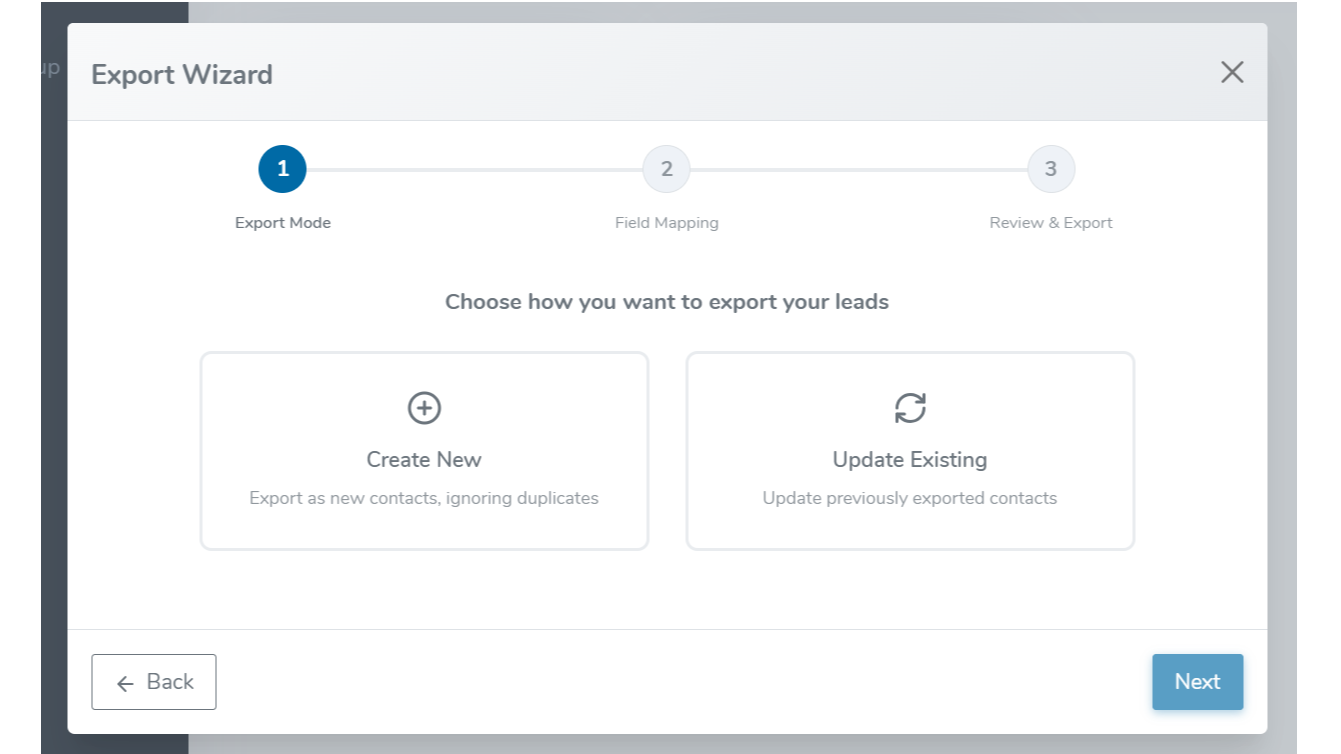The height and width of the screenshot is (754, 1341).
Task: Click step 1 Export Mode circle
Action: tap(282, 168)
